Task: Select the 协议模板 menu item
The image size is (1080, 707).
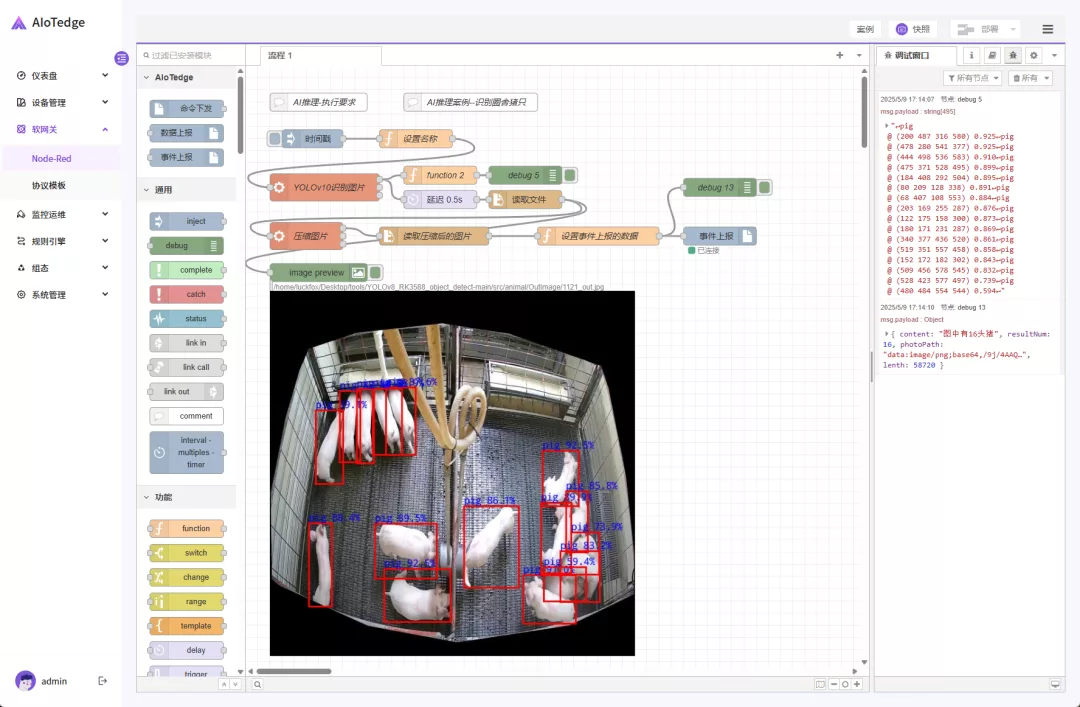Action: click(x=49, y=186)
